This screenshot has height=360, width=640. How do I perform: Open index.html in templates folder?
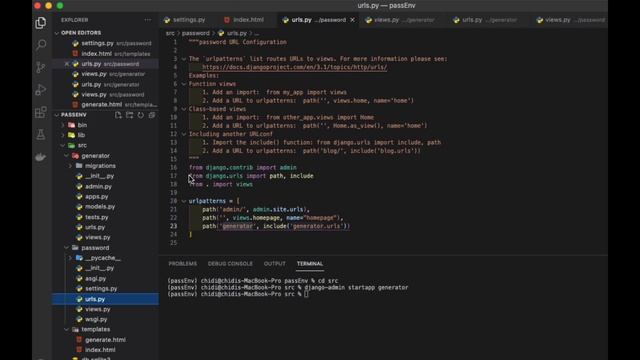(100, 350)
